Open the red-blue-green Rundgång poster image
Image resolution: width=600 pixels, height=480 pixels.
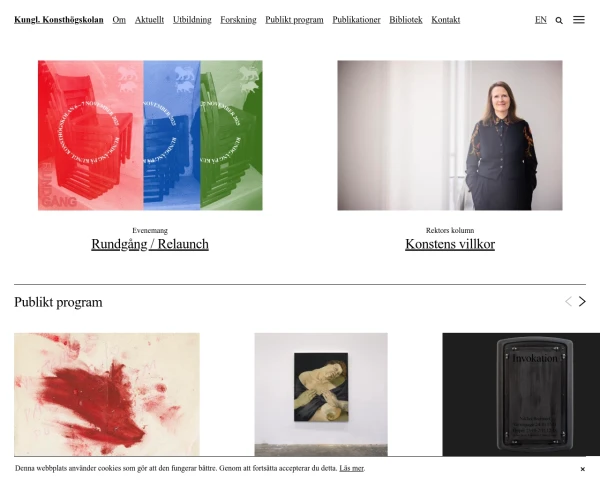coord(150,135)
